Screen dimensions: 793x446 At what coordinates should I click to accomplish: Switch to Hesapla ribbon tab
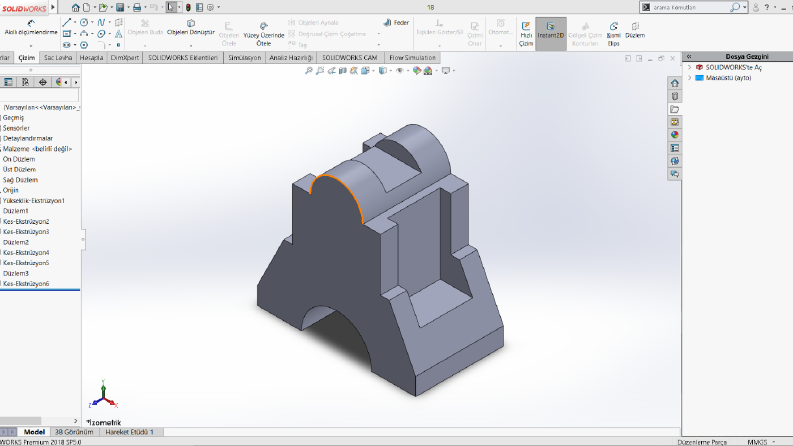[x=91, y=58]
